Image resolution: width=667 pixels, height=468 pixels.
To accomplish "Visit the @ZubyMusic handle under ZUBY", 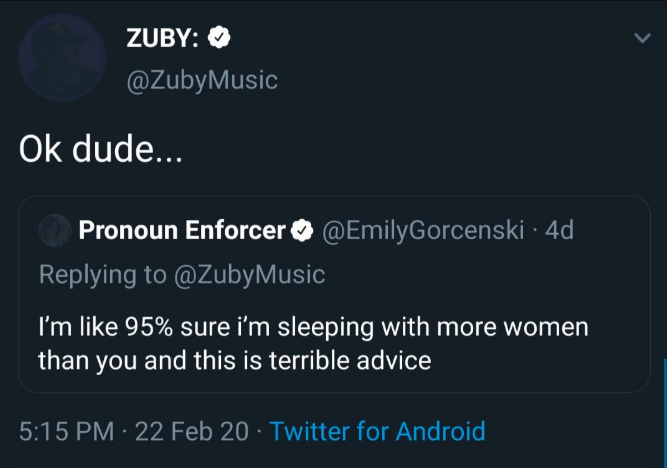I will pyautogui.click(x=201, y=81).
